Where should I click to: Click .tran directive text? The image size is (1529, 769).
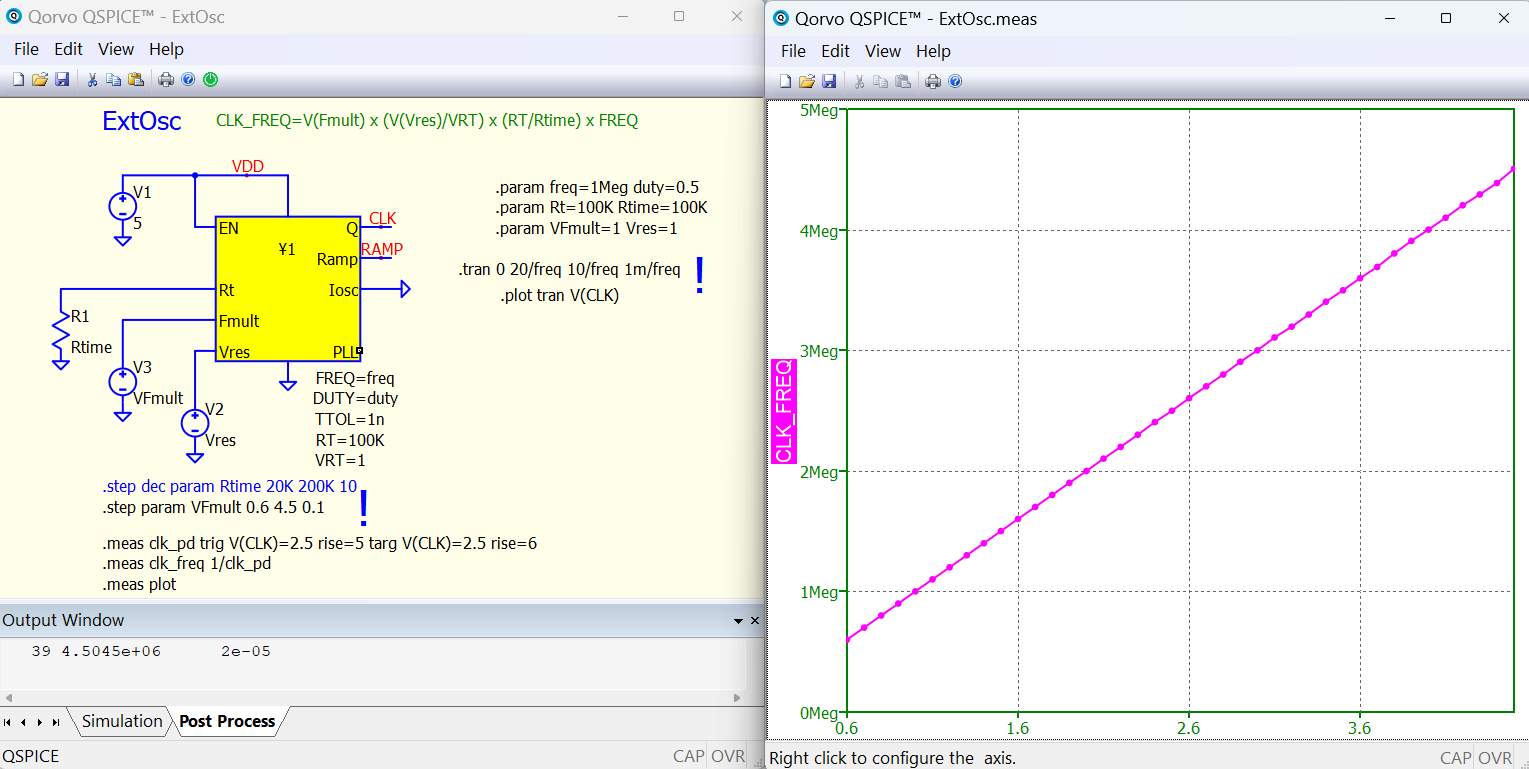(x=569, y=269)
